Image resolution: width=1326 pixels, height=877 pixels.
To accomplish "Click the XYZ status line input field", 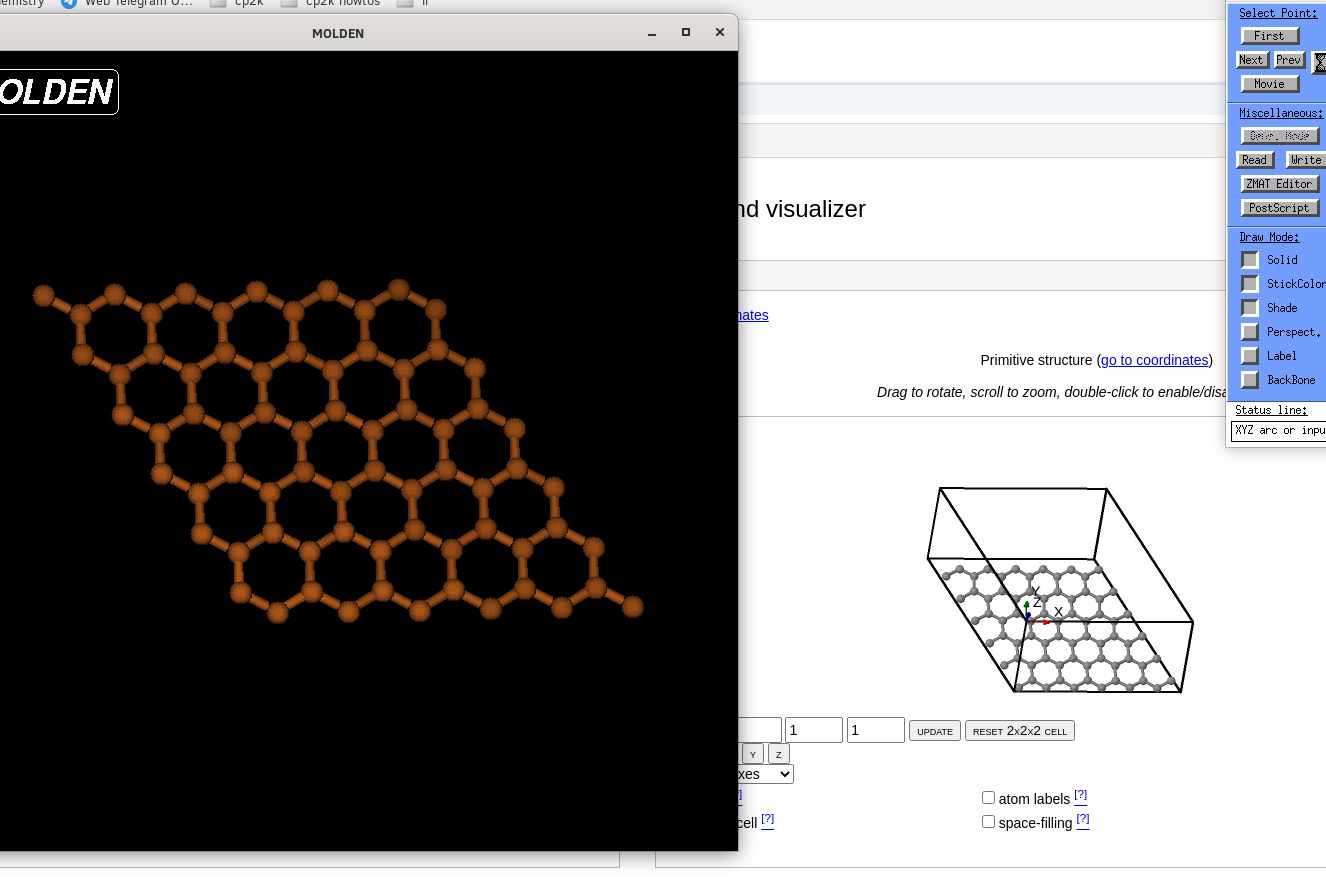I will pyautogui.click(x=1278, y=430).
